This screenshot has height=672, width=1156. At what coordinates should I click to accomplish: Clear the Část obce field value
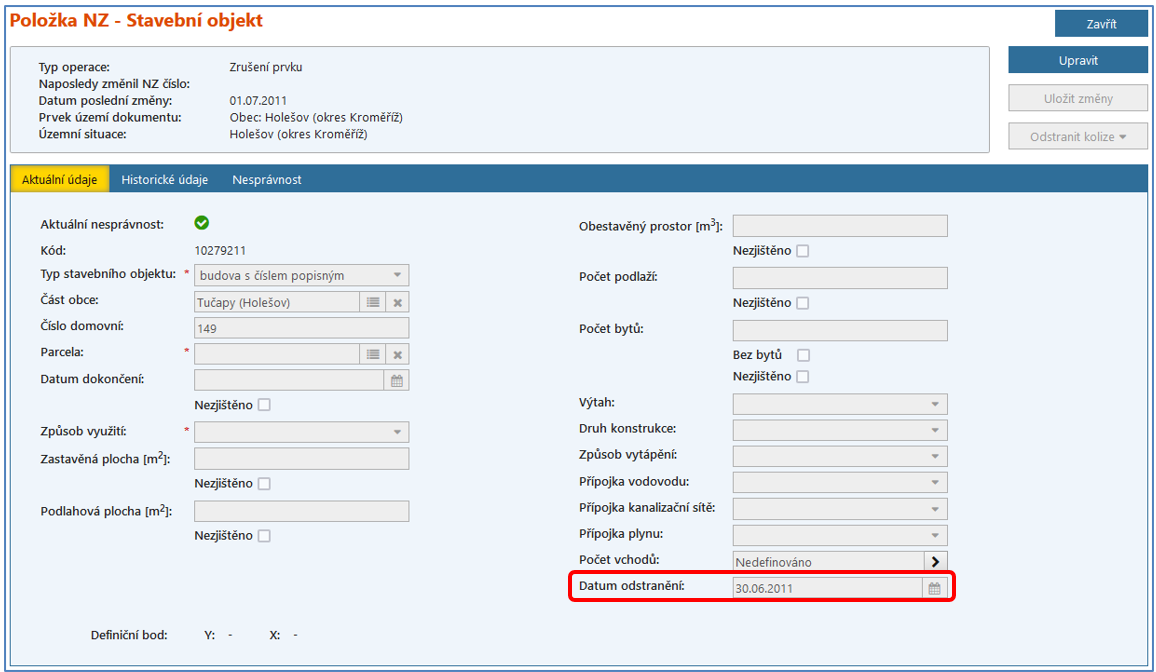click(x=397, y=302)
